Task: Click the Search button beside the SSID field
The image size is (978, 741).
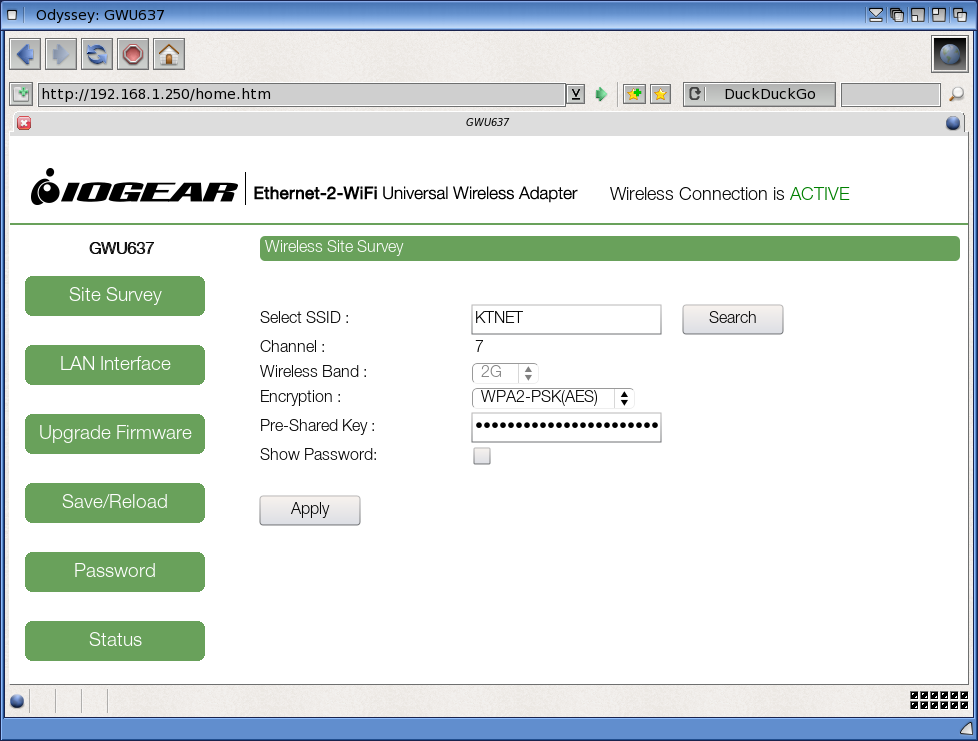Action: coord(733,319)
